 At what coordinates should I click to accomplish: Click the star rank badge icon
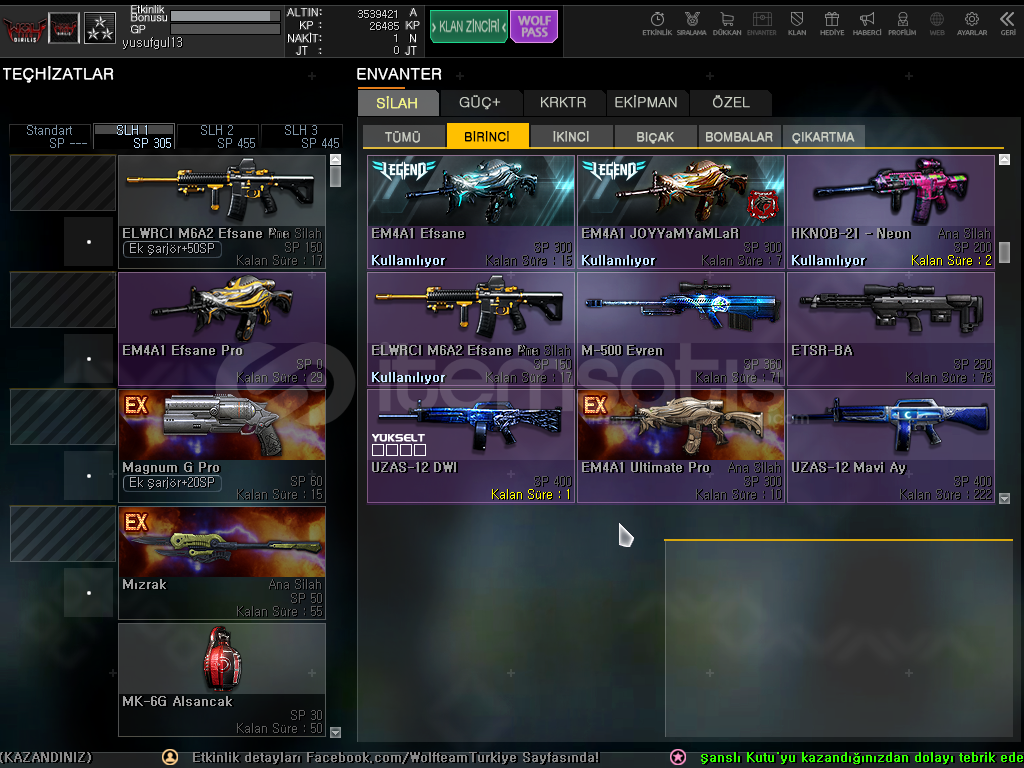tap(100, 29)
